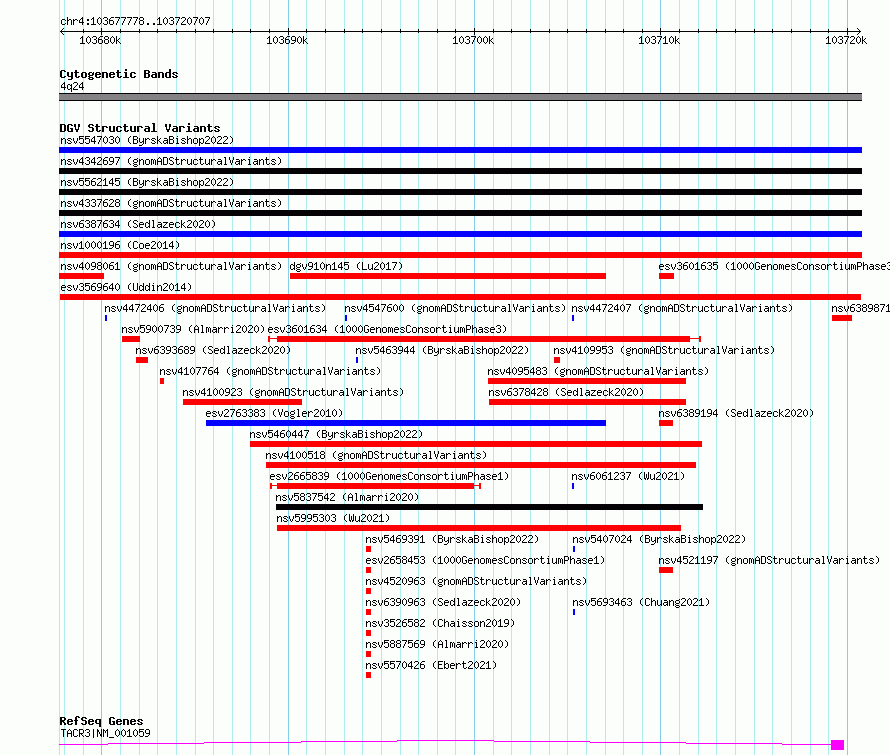Click red bar under nsv4095483 variant
Image resolution: width=890 pixels, height=755 pixels.
(587, 381)
